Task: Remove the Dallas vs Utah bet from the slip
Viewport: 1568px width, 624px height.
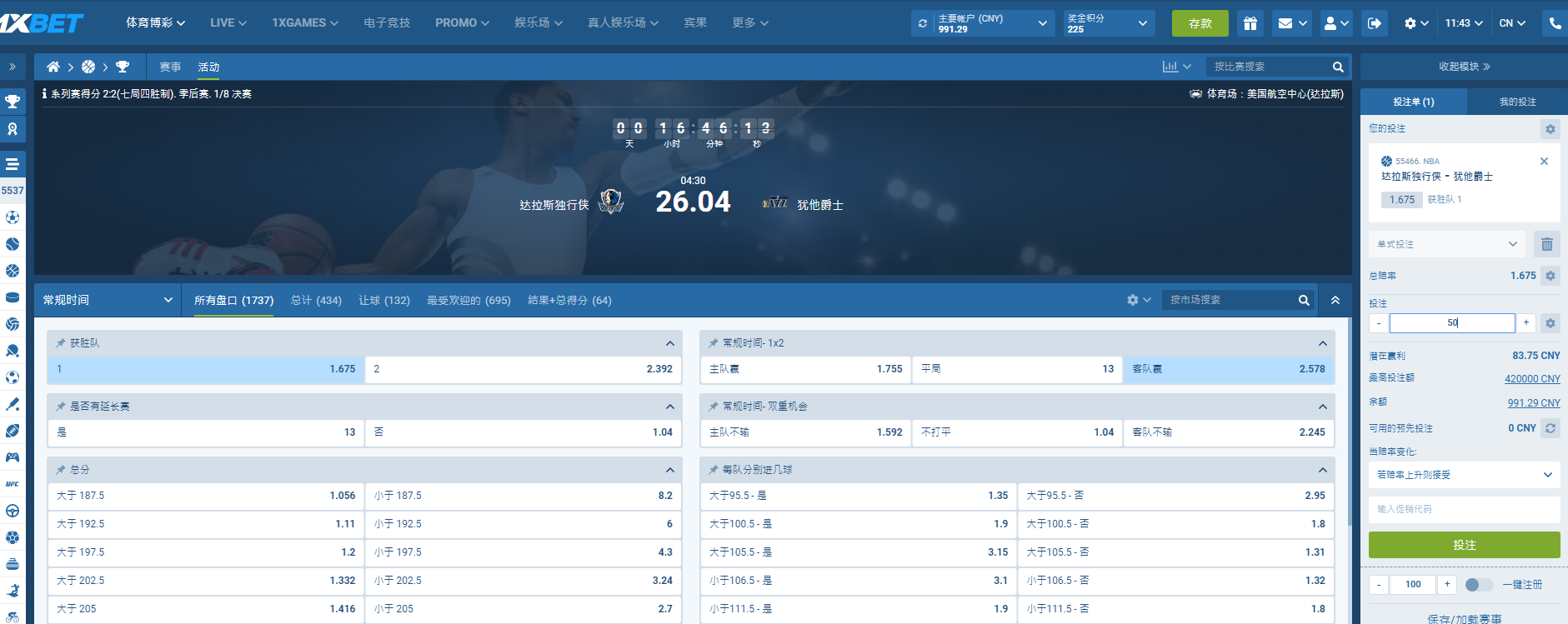Action: 1544,162
